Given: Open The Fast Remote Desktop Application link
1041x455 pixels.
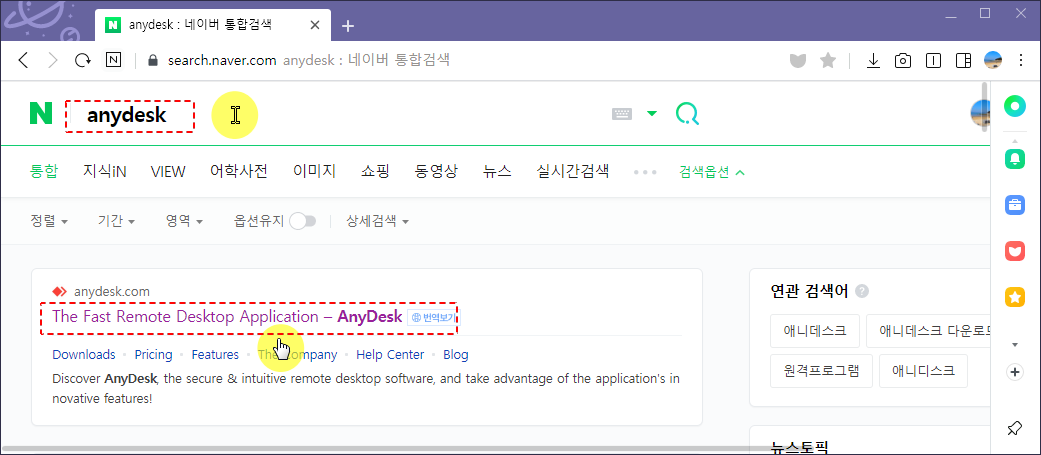Looking at the screenshot, I should tap(227, 316).
